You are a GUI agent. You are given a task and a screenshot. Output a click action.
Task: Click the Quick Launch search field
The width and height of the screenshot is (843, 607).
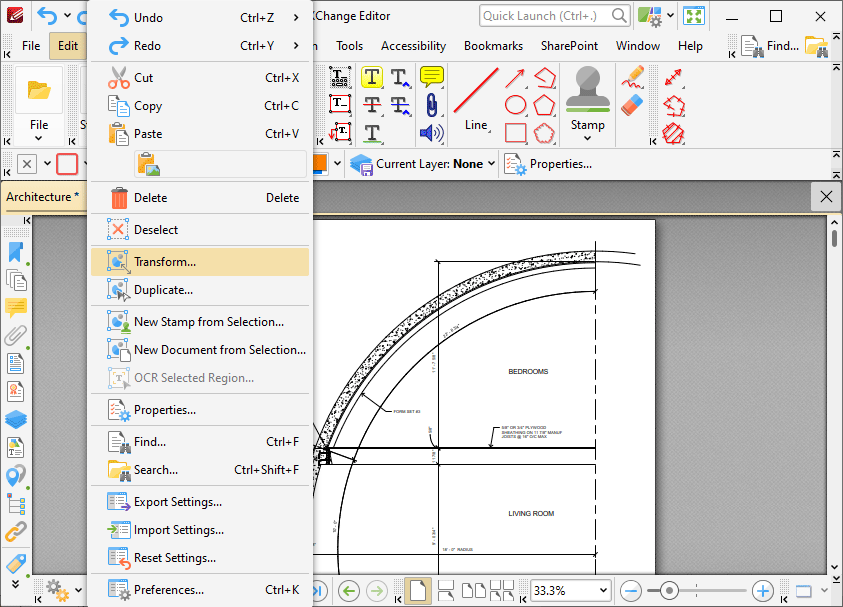[554, 16]
